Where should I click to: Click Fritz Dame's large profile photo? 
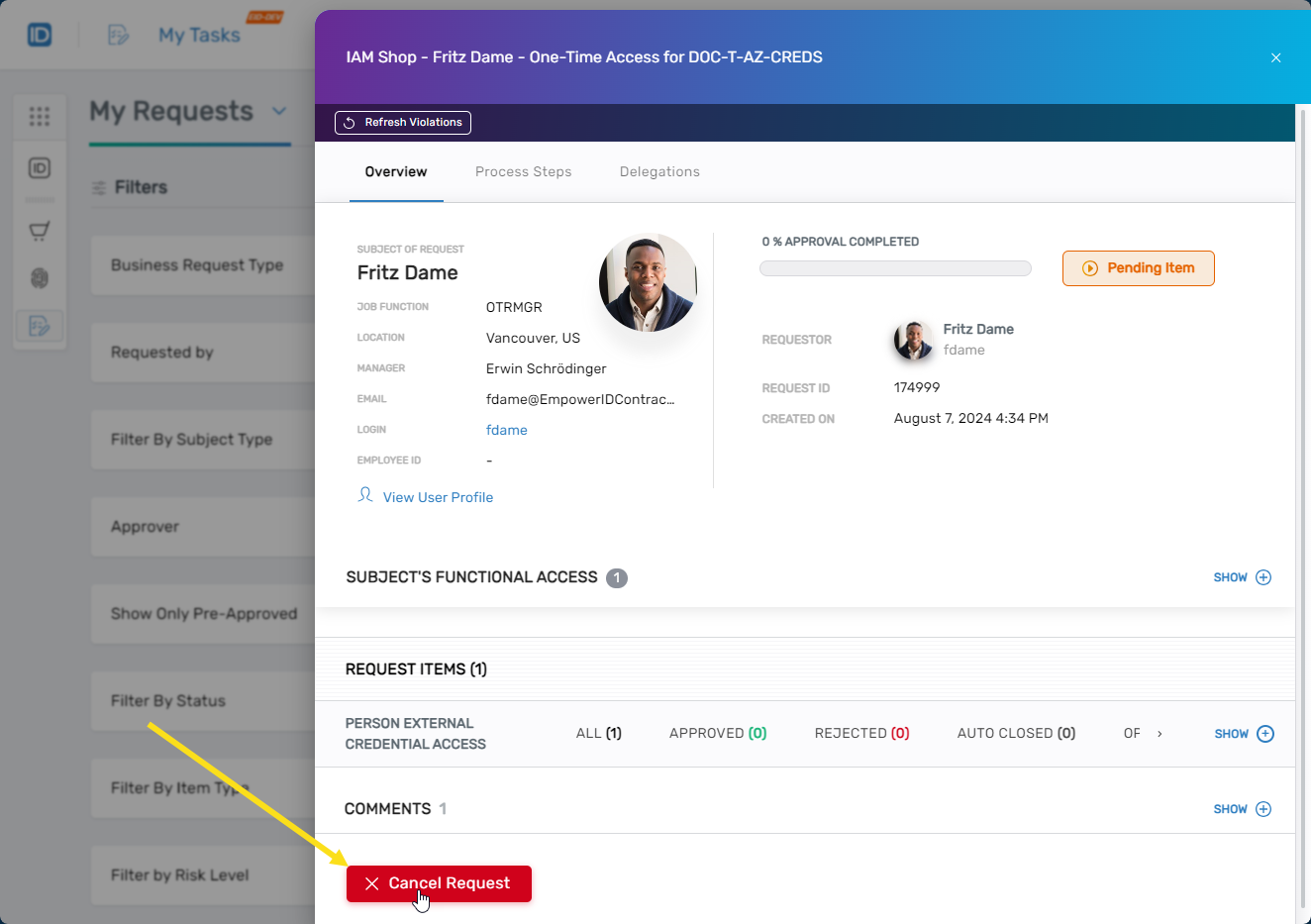tap(648, 283)
